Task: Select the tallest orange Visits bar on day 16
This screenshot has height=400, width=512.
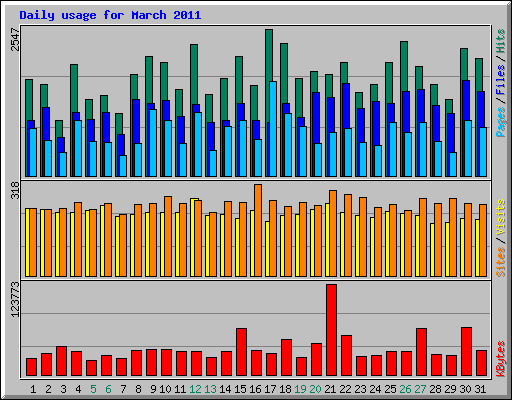Action: click(258, 230)
